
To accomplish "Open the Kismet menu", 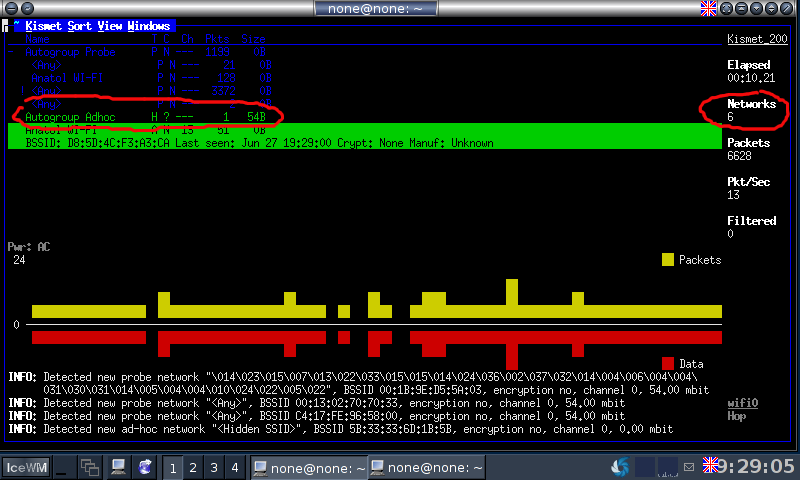I will 43,26.
